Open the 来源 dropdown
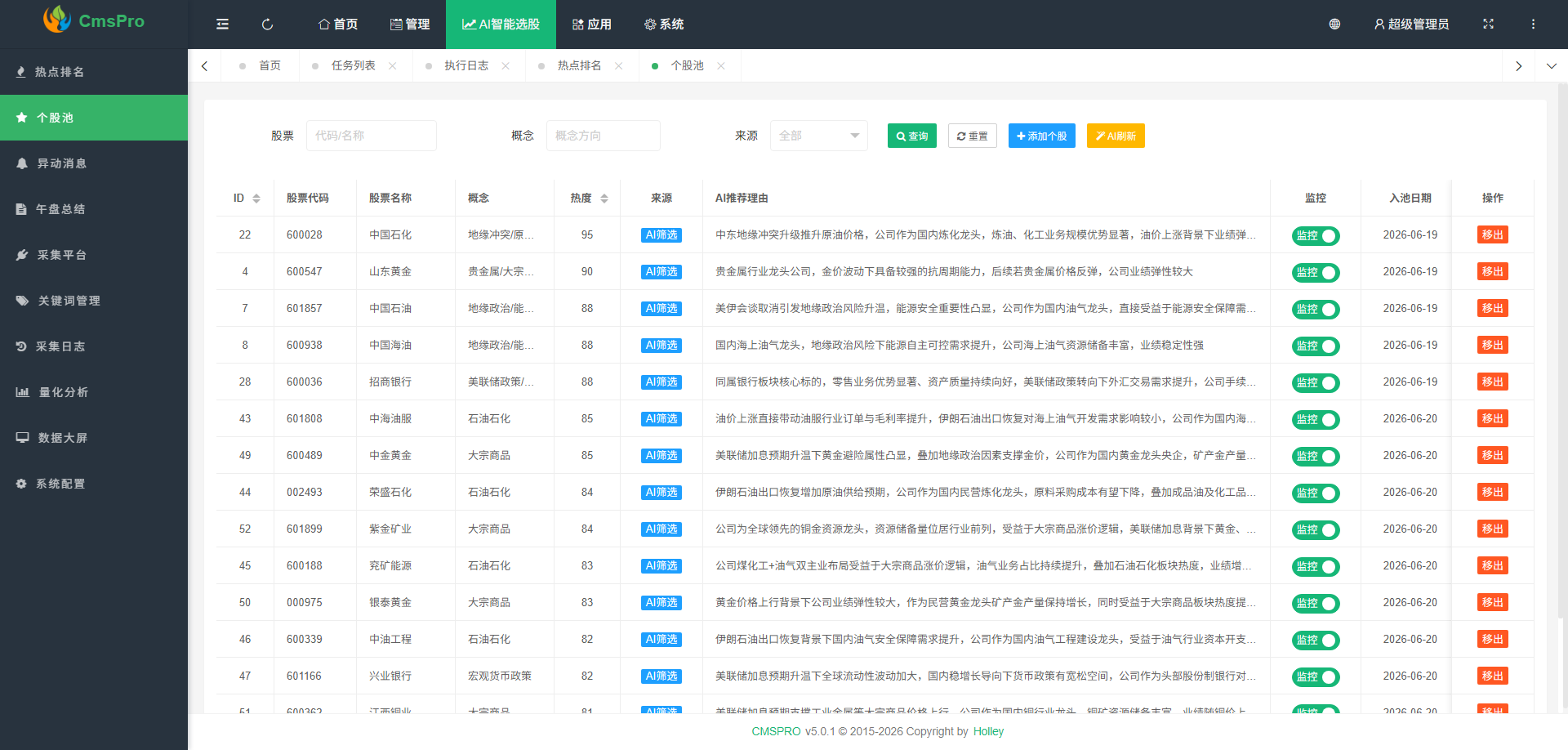Screen dimensions: 1568x750 819,136
